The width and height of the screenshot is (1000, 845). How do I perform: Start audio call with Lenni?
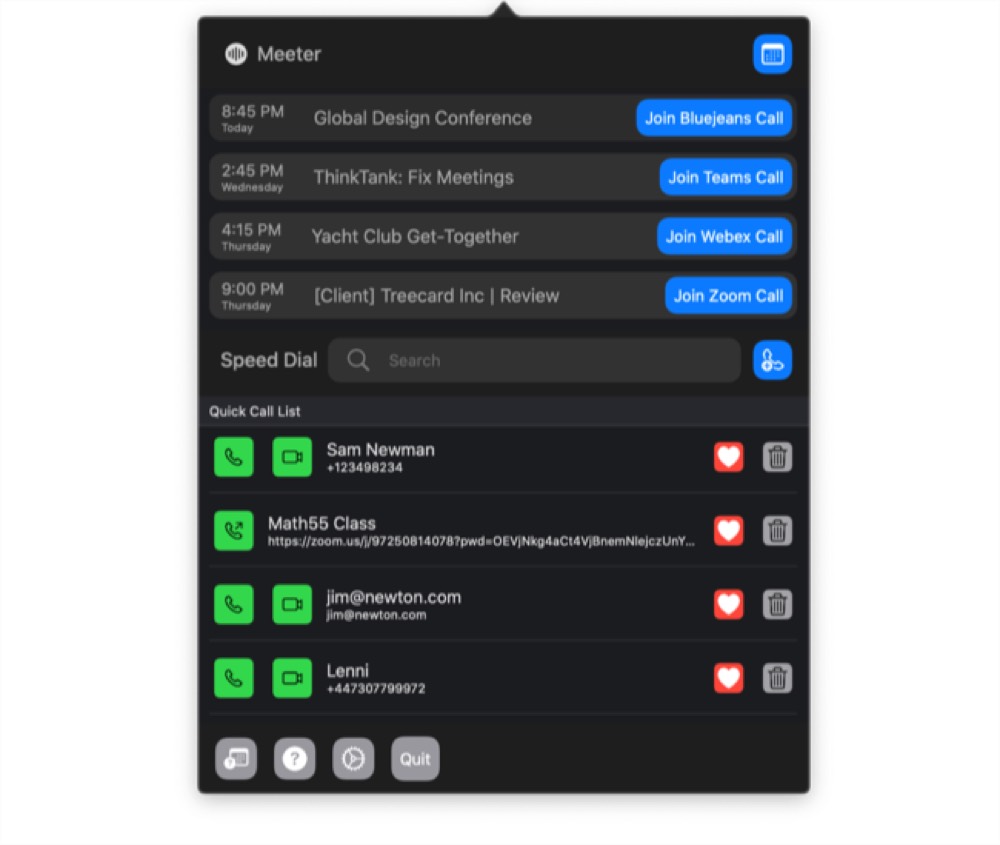[x=233, y=678]
